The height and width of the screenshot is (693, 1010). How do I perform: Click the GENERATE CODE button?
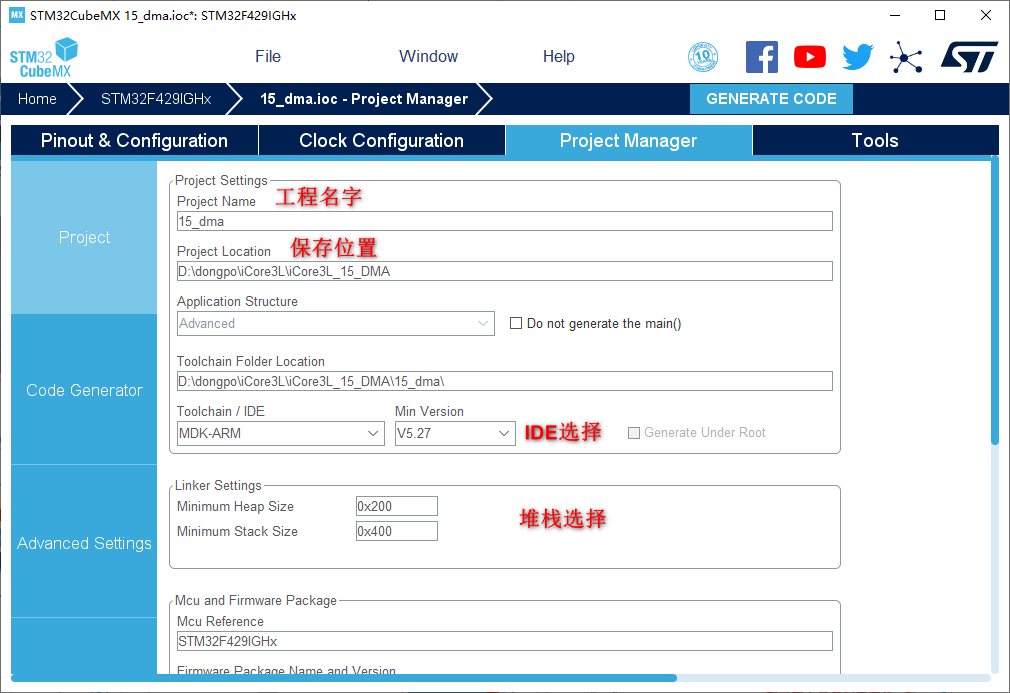(771, 99)
